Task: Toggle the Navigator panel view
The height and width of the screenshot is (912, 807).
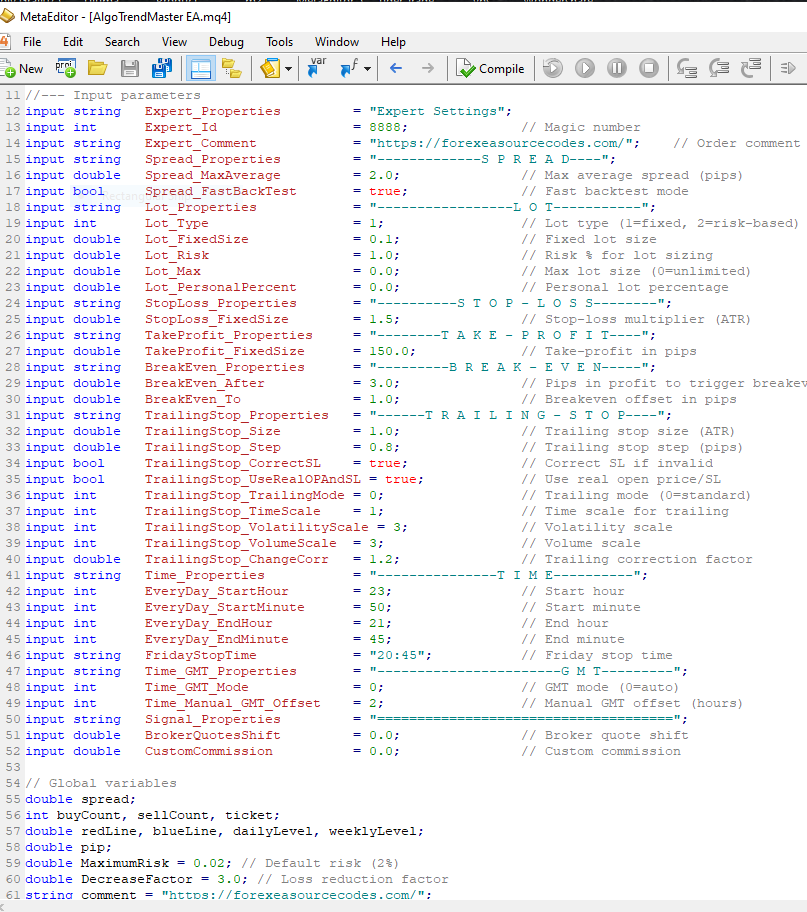Action: pyautogui.click(x=200, y=69)
